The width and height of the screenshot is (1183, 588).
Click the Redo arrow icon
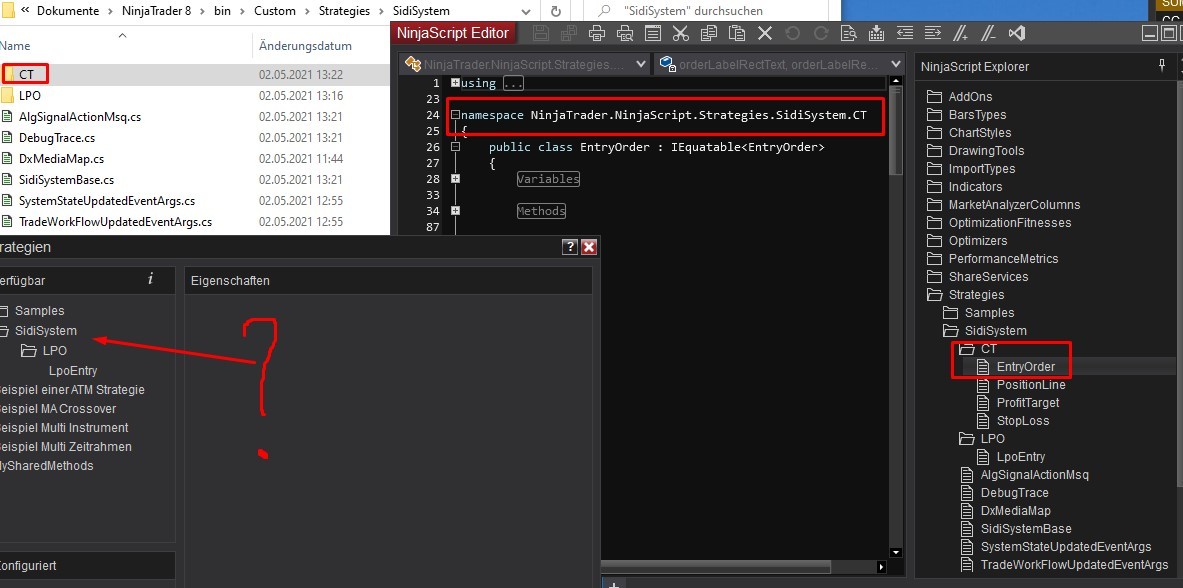click(821, 32)
